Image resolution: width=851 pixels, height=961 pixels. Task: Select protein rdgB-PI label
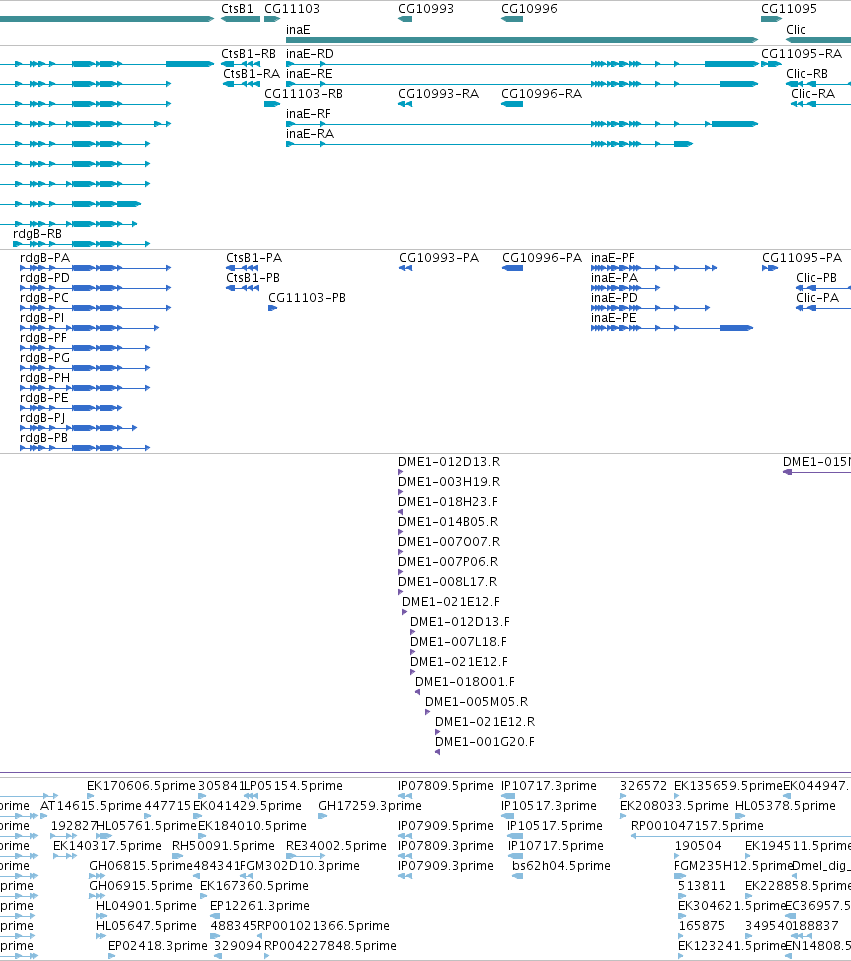42,318
